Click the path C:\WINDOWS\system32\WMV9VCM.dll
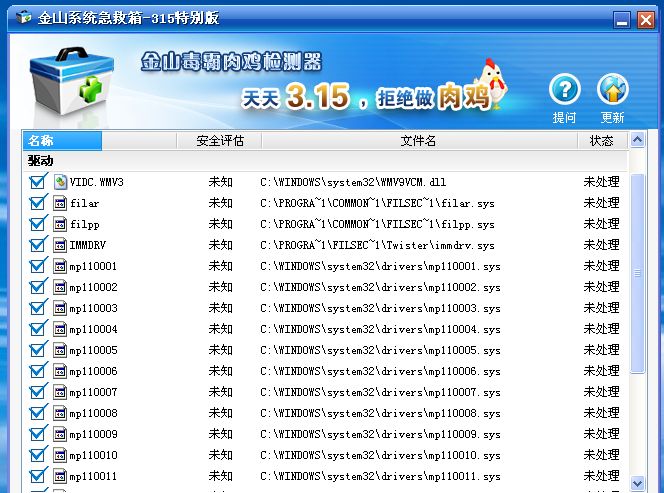The height and width of the screenshot is (493, 664). click(x=353, y=183)
